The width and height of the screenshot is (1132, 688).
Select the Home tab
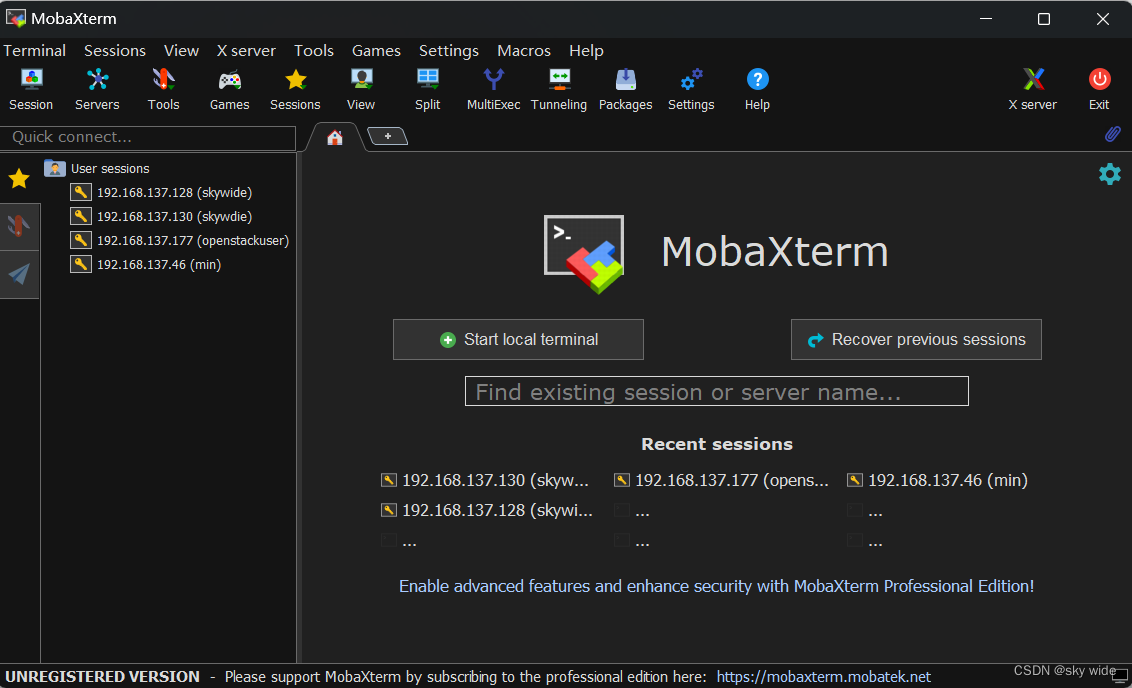[x=335, y=137]
